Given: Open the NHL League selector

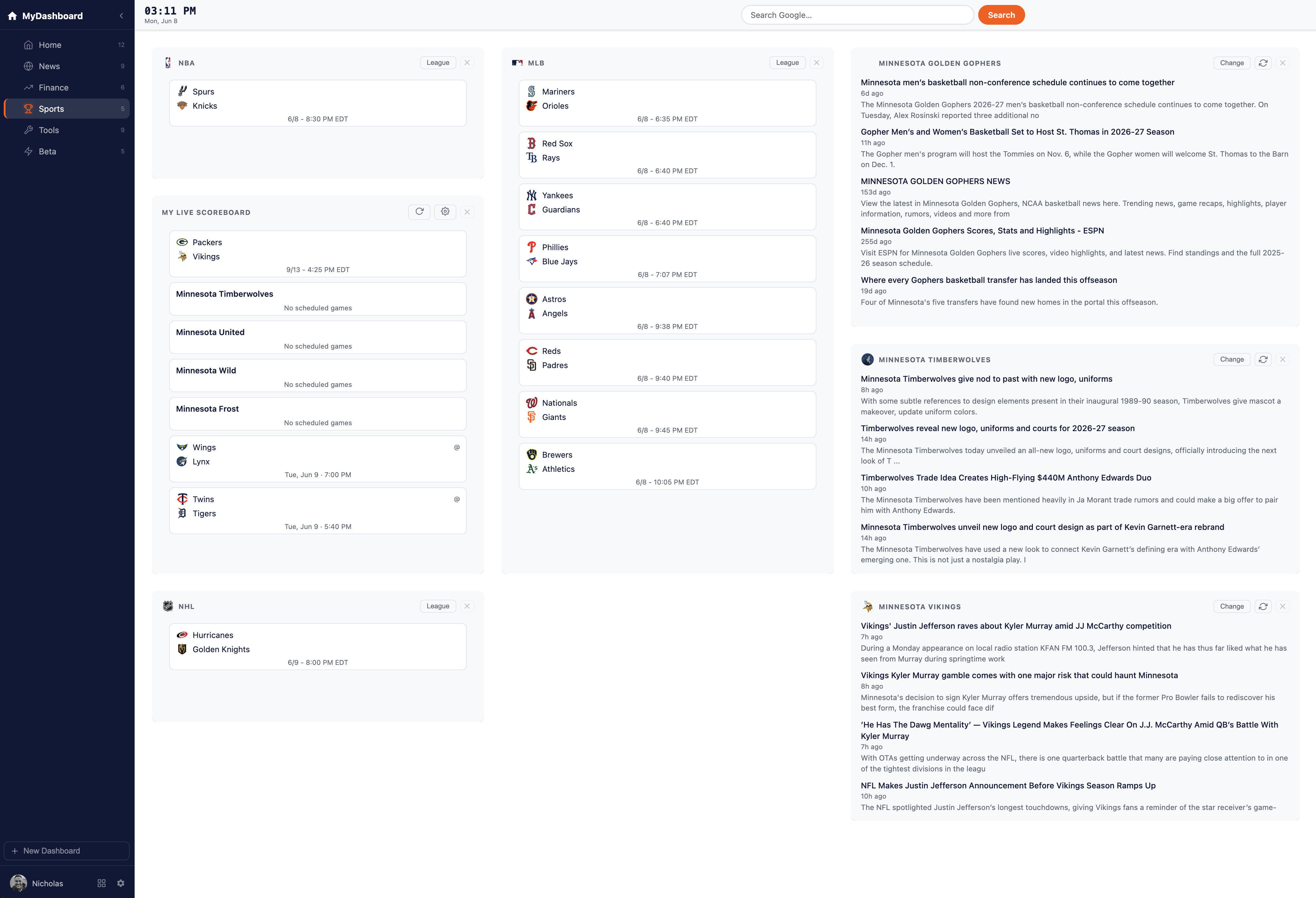Looking at the screenshot, I should 438,606.
